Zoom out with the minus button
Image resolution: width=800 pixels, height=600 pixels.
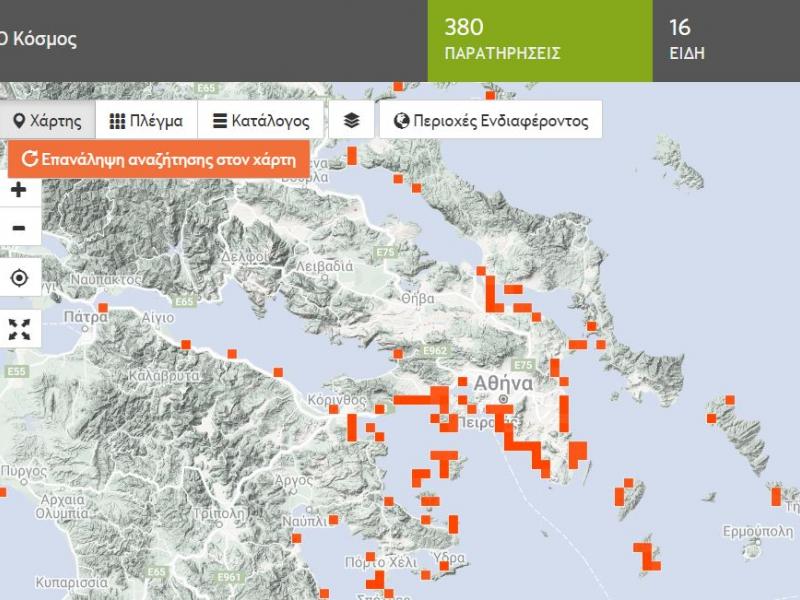pyautogui.click(x=19, y=228)
